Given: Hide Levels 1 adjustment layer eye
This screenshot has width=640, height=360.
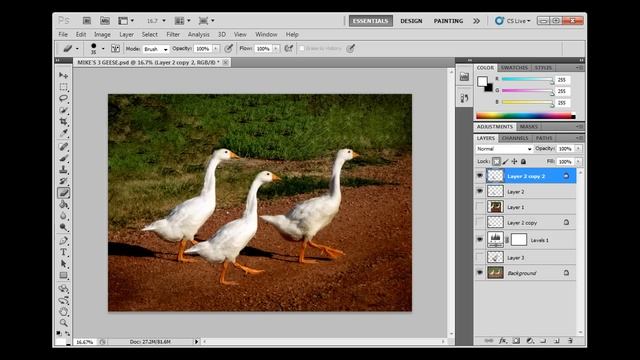Looking at the screenshot, I should pos(480,240).
